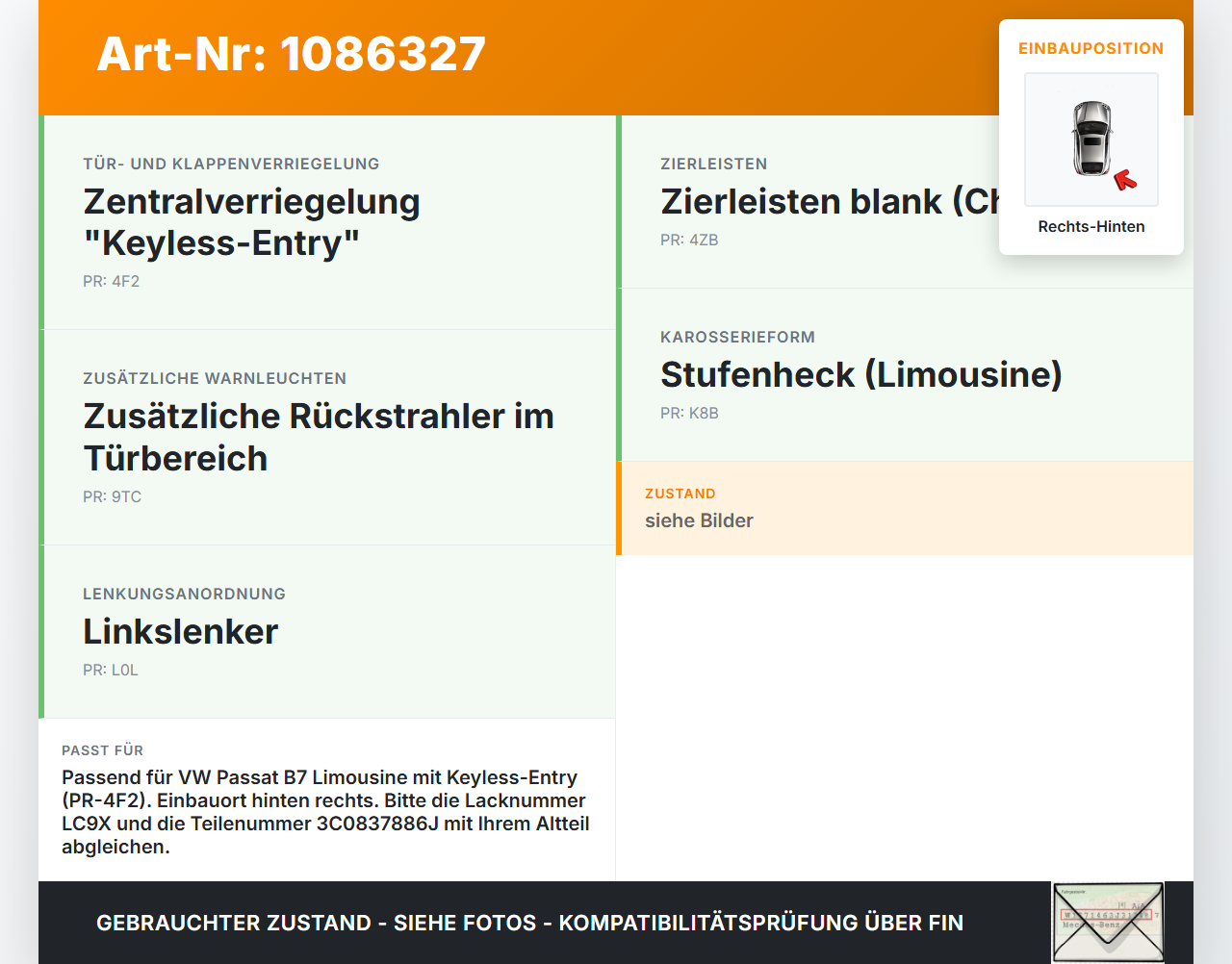Click the Tür- und Klappenverriegelung category label
This screenshot has height=964, width=1232.
(231, 164)
